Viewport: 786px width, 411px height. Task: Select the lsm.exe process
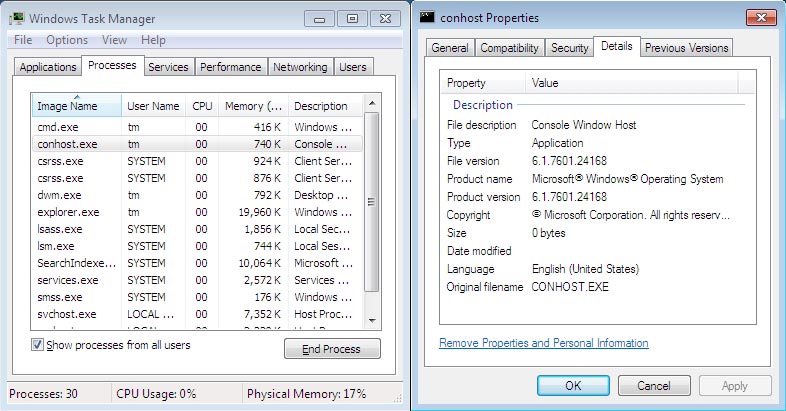click(197, 246)
